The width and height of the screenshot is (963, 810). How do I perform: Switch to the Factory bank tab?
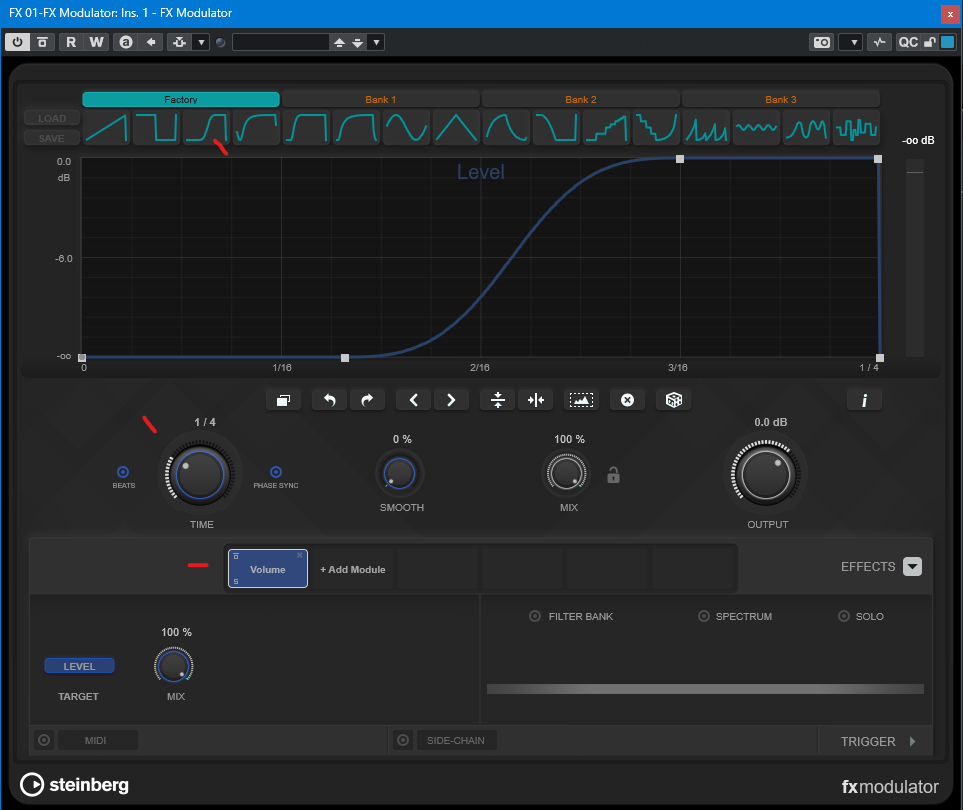[x=181, y=99]
